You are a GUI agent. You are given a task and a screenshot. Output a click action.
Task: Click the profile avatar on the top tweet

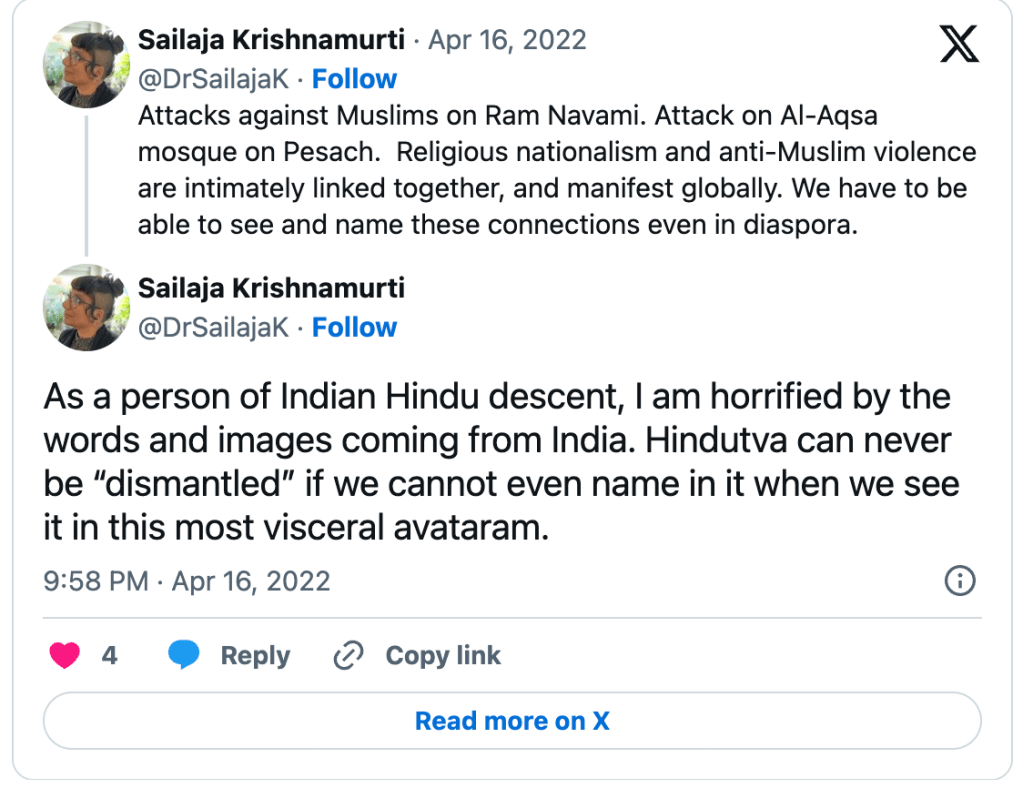[87, 62]
